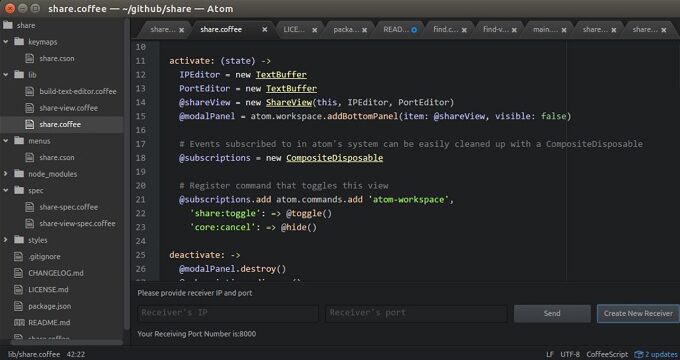The image size is (680, 360).
Task: Click the file icon beside share-view-spec.coffee
Action: pyautogui.click(x=29, y=224)
